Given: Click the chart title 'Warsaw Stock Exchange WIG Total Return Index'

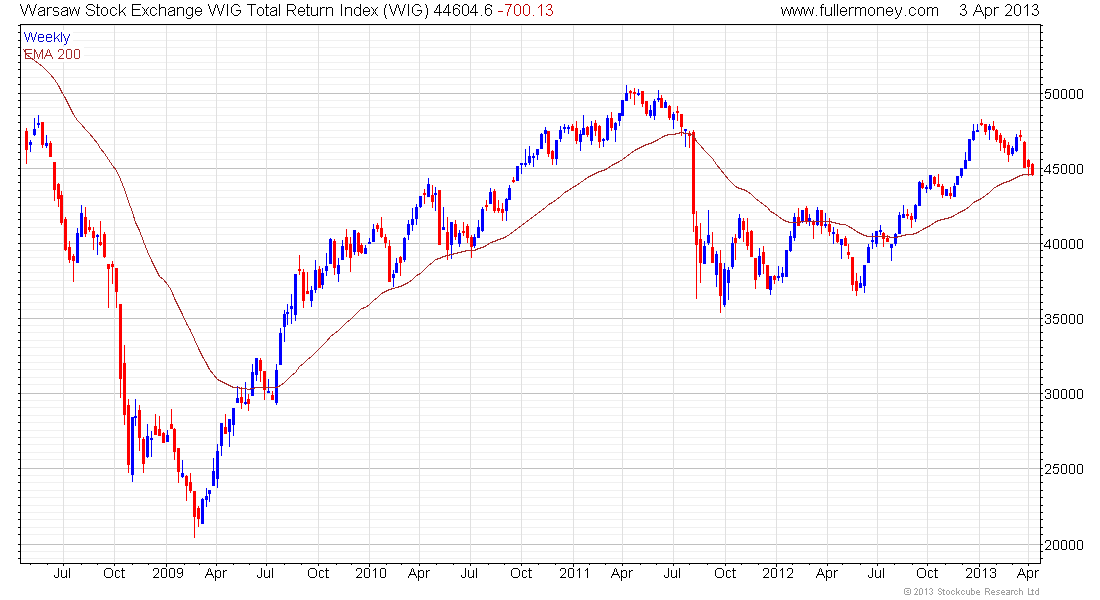Looking at the screenshot, I should (224, 11).
